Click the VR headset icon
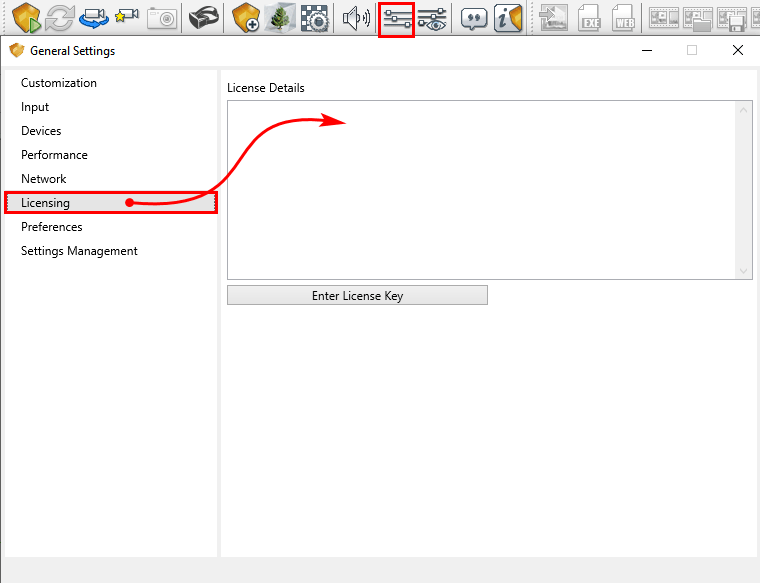The height and width of the screenshot is (583, 760). click(x=204, y=18)
